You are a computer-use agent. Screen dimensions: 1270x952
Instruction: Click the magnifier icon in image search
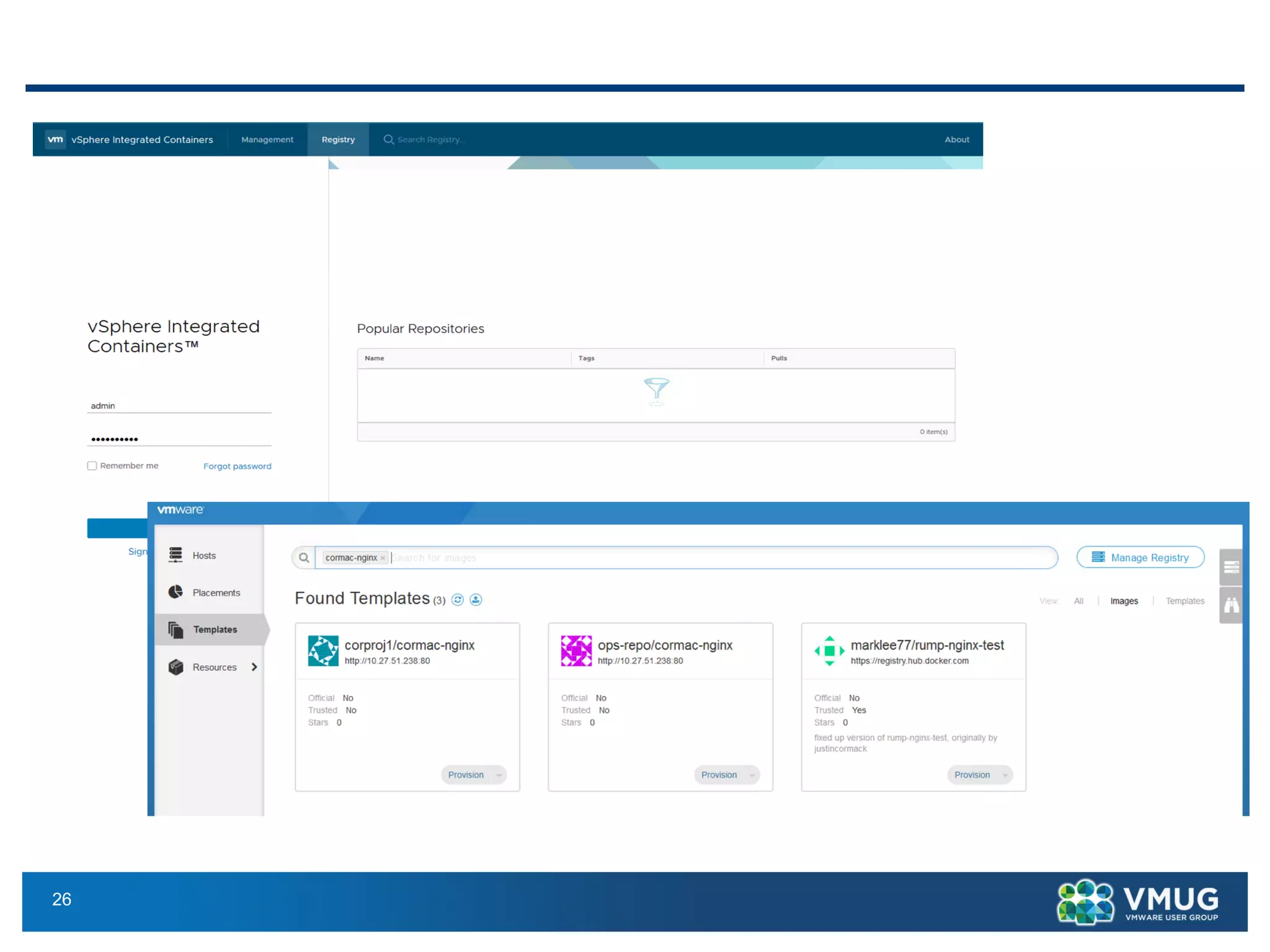pos(304,557)
